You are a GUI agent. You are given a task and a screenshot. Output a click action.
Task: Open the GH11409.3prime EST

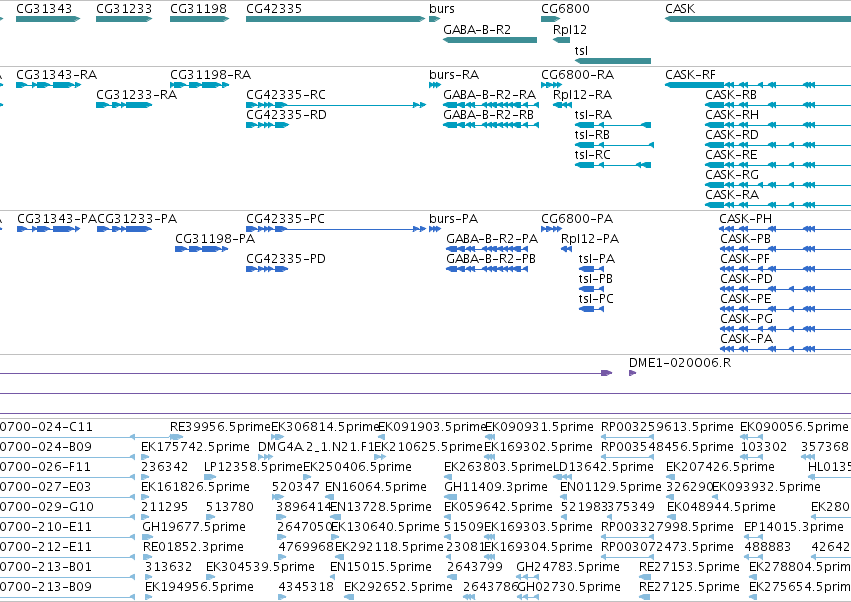click(496, 487)
